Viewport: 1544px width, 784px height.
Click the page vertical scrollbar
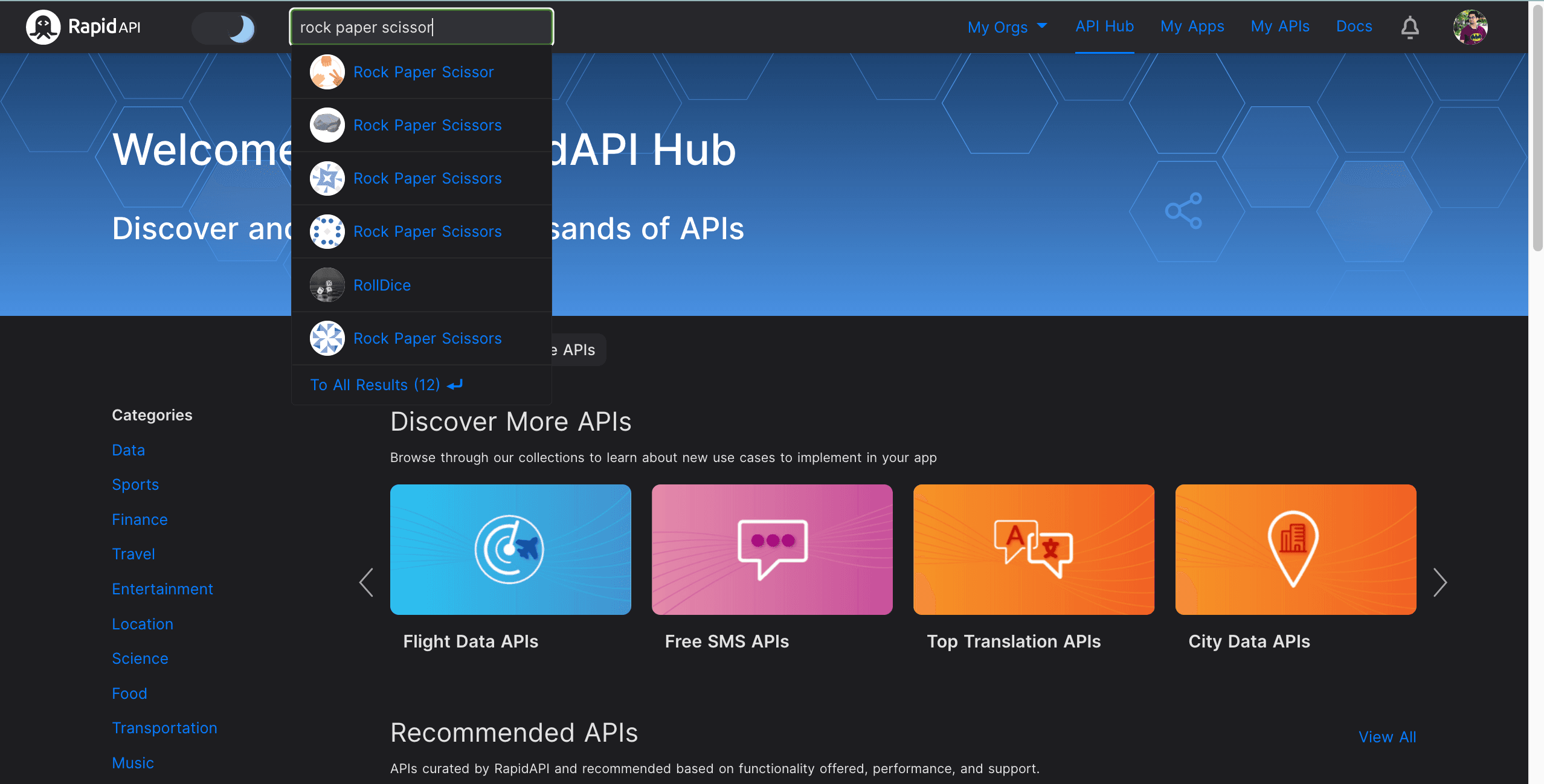tap(1537, 127)
